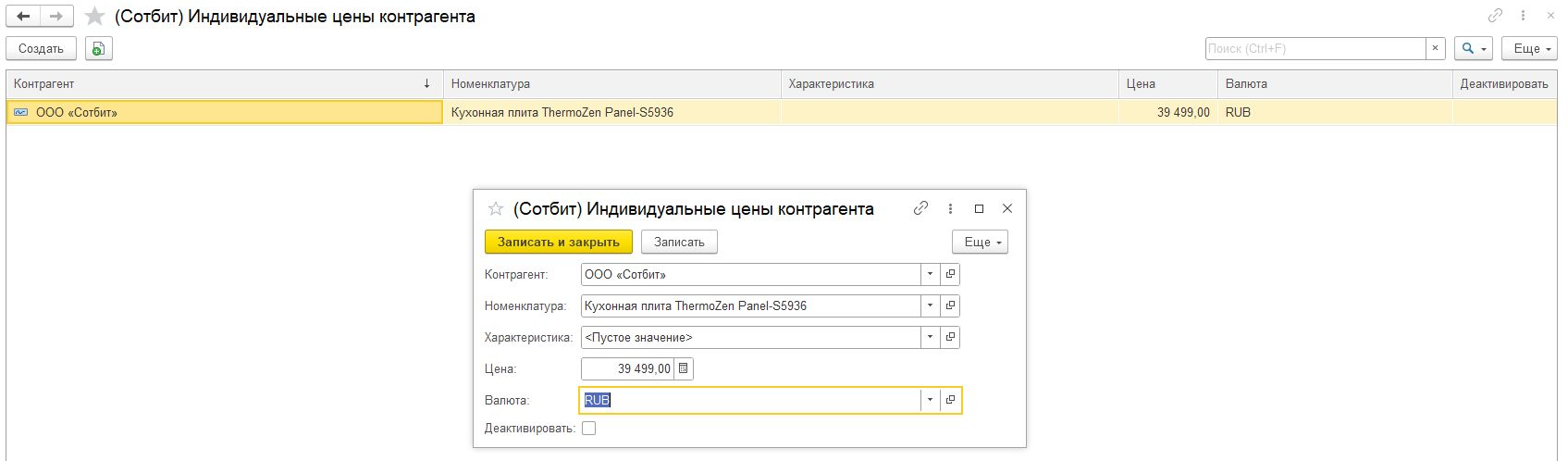Viewport: 1568px width, 461px height.
Task: Open calculator icon in Цена field
Action: tap(684, 368)
